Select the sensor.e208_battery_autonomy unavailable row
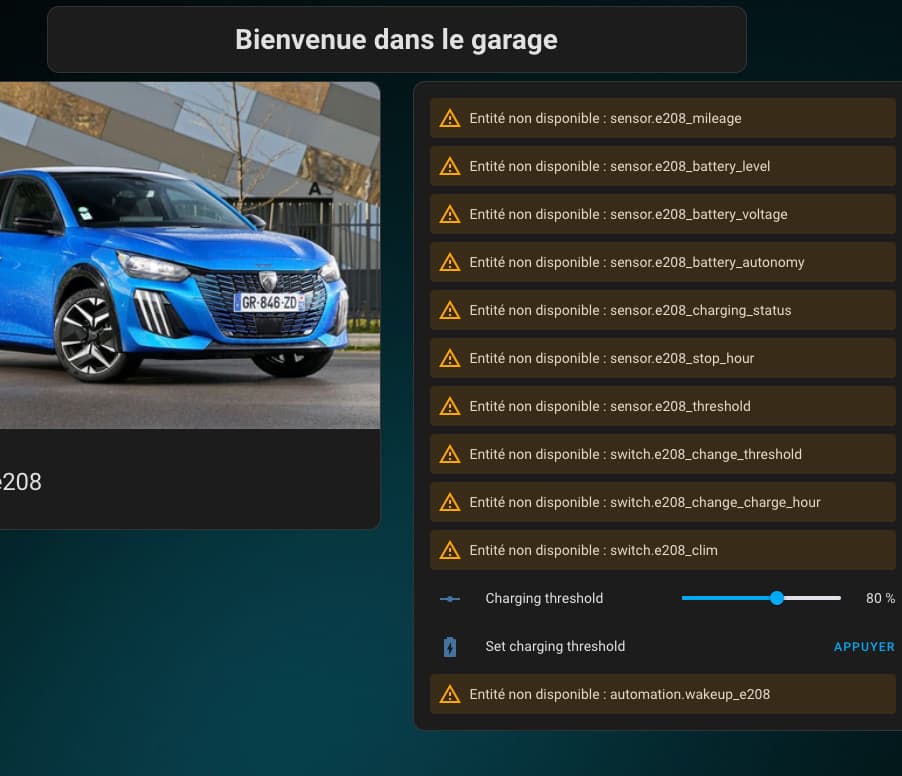Image resolution: width=902 pixels, height=776 pixels. (662, 263)
